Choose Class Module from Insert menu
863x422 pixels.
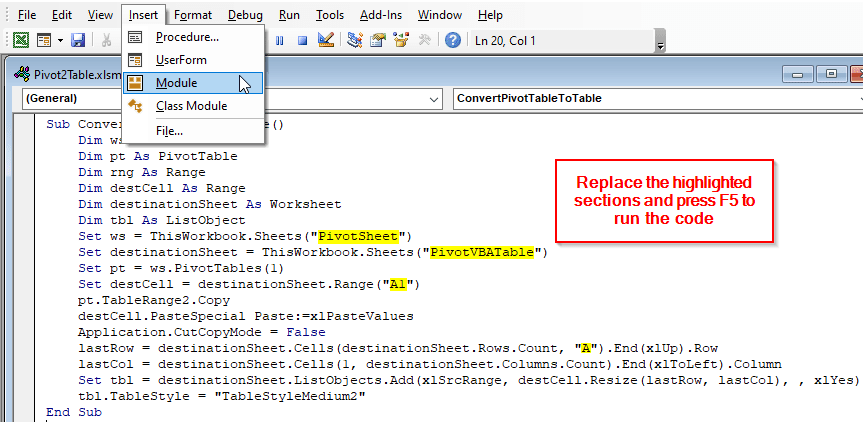[193, 106]
